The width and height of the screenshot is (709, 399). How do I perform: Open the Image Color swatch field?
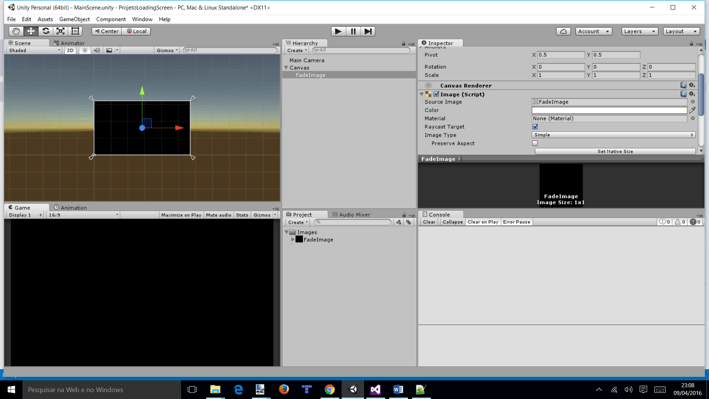coord(610,110)
